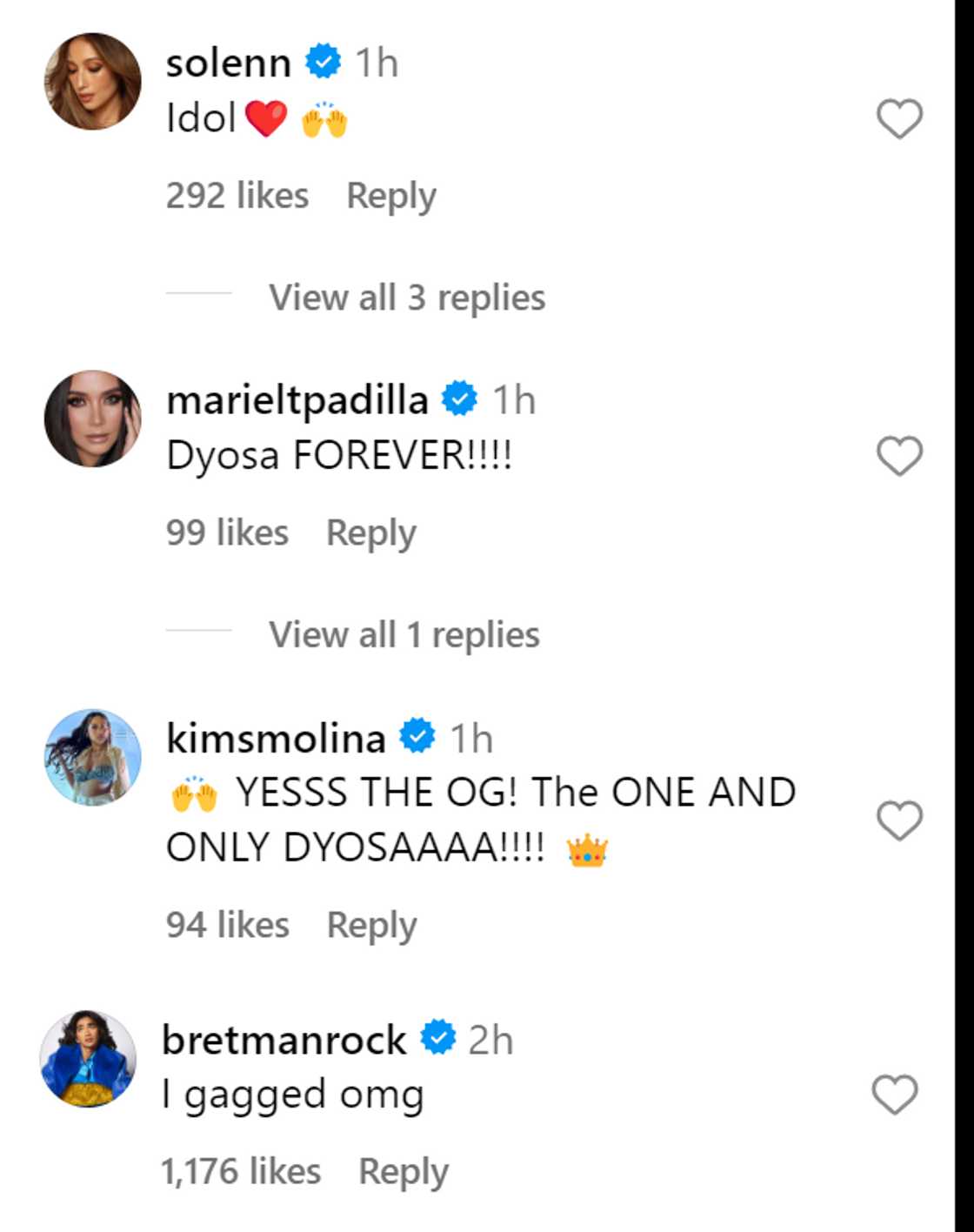Expand "View all 1 replies" under marieltpadilla
This screenshot has height=1232, width=974.
[x=404, y=635]
